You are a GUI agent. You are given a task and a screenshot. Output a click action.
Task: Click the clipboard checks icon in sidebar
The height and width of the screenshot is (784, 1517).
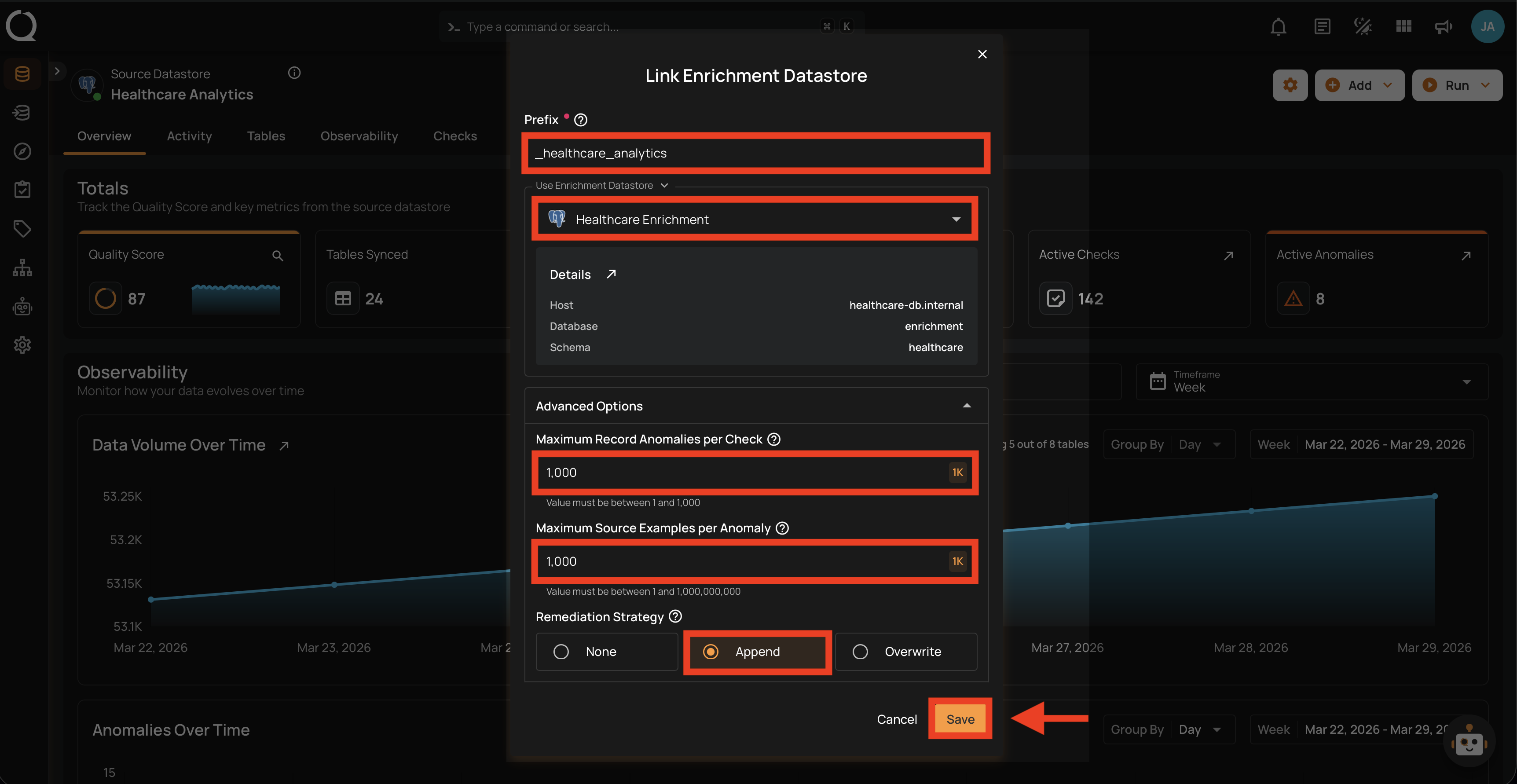click(22, 189)
